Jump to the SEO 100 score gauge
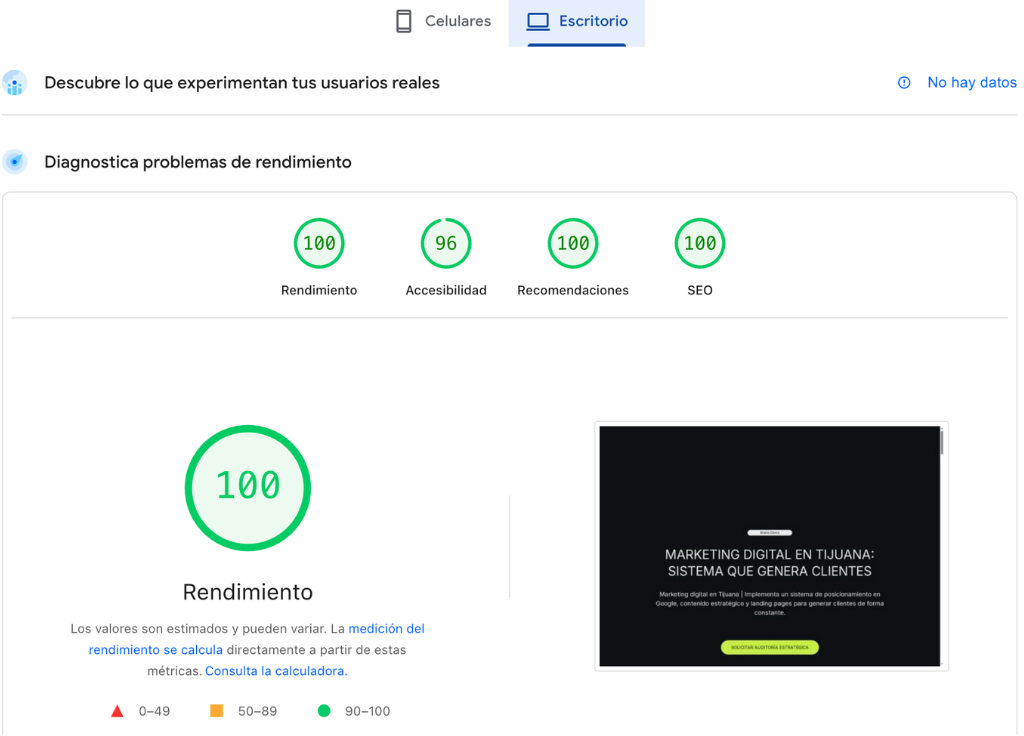The height and width of the screenshot is (736, 1024). (699, 244)
